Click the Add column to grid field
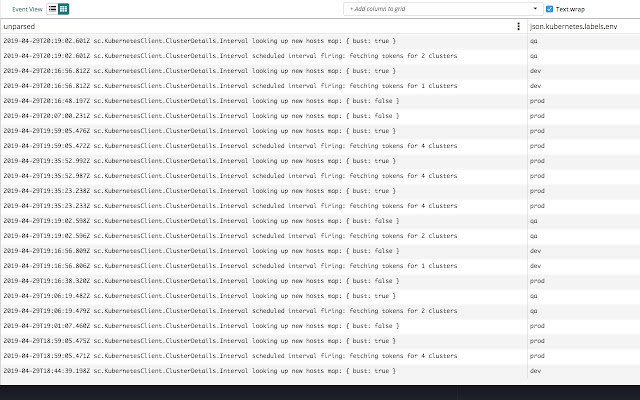Viewport: 640px width, 400px height. pyautogui.click(x=443, y=9)
